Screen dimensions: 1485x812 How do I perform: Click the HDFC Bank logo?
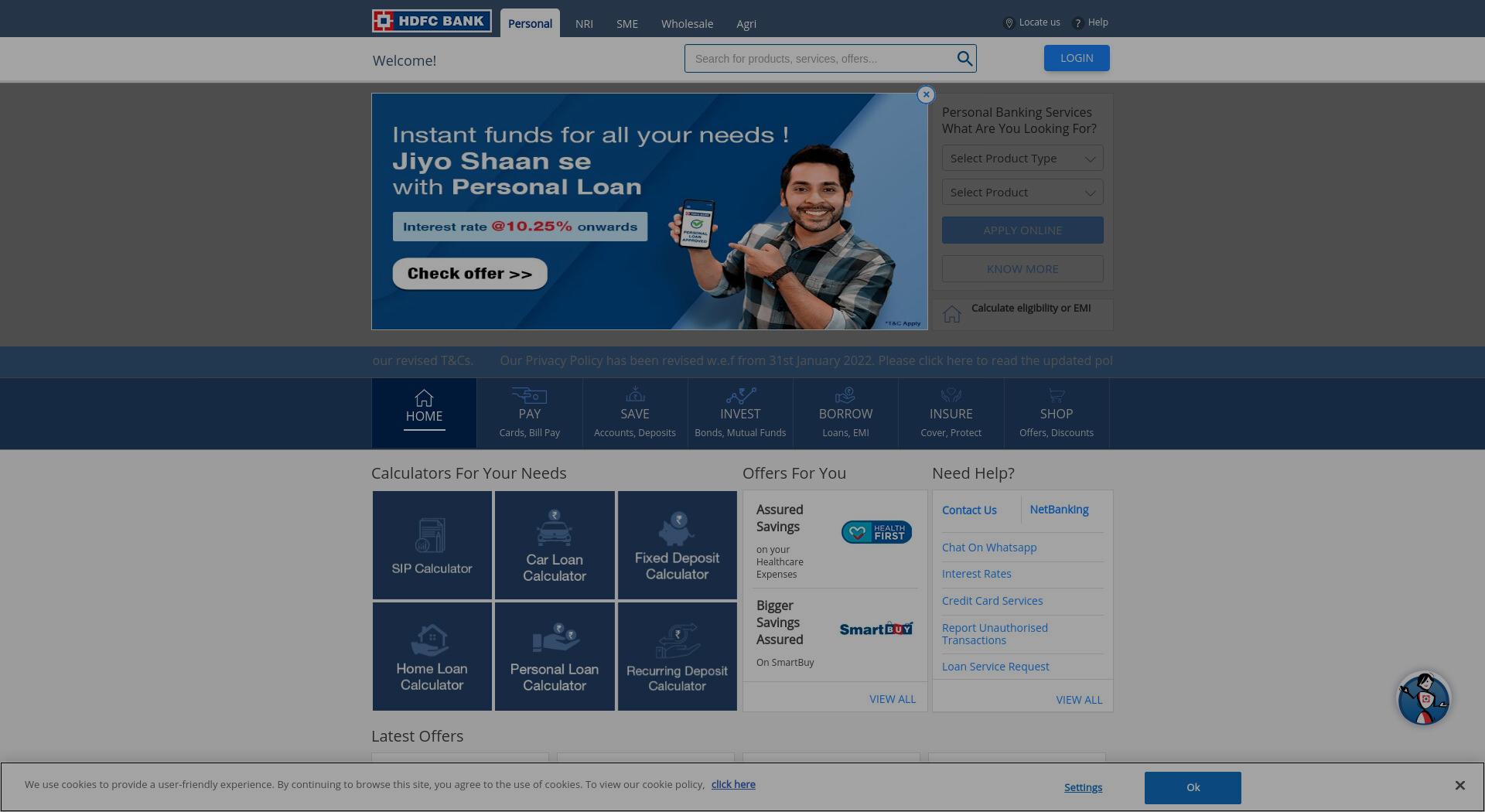432,21
